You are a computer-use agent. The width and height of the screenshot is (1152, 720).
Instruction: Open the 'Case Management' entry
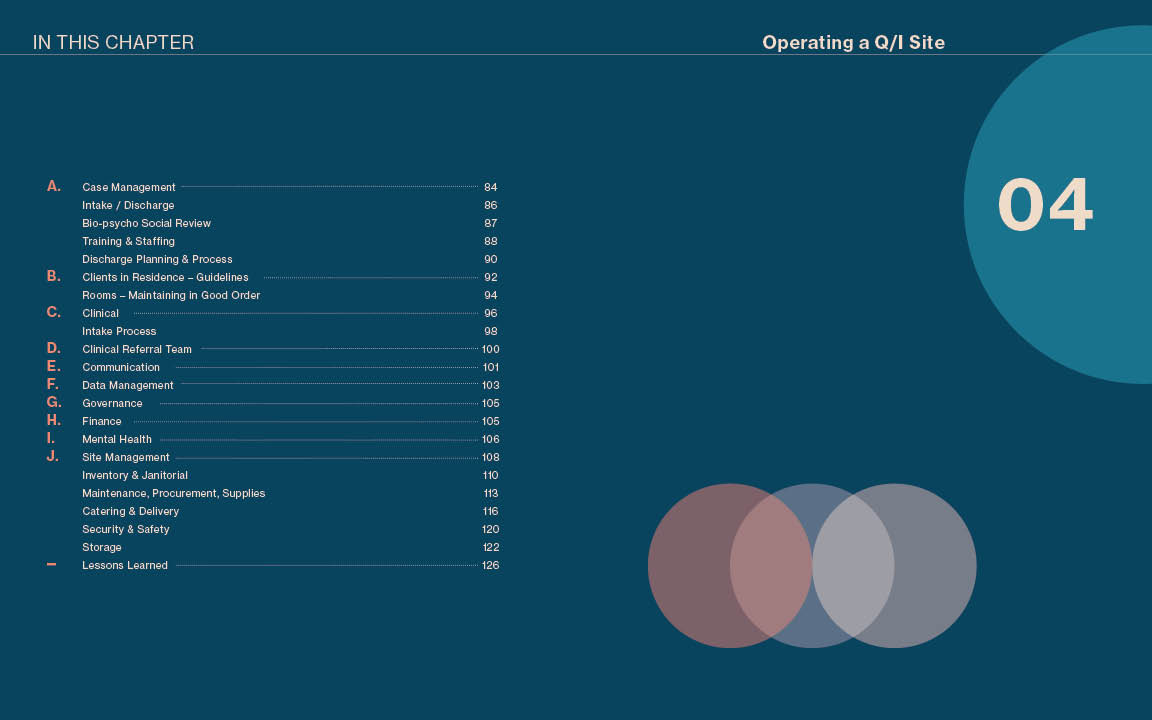[x=129, y=187]
